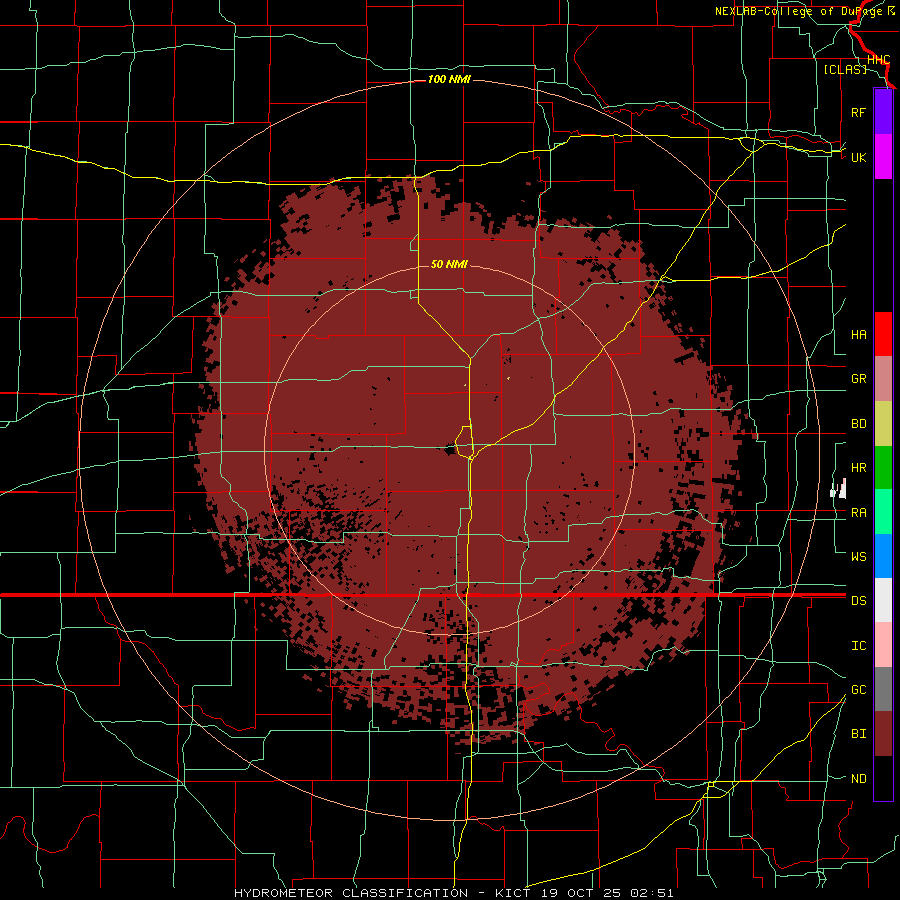Click the HYDROMETEOR CLASSIFICATION title text
The width and height of the screenshot is (900, 900).
click(x=351, y=893)
